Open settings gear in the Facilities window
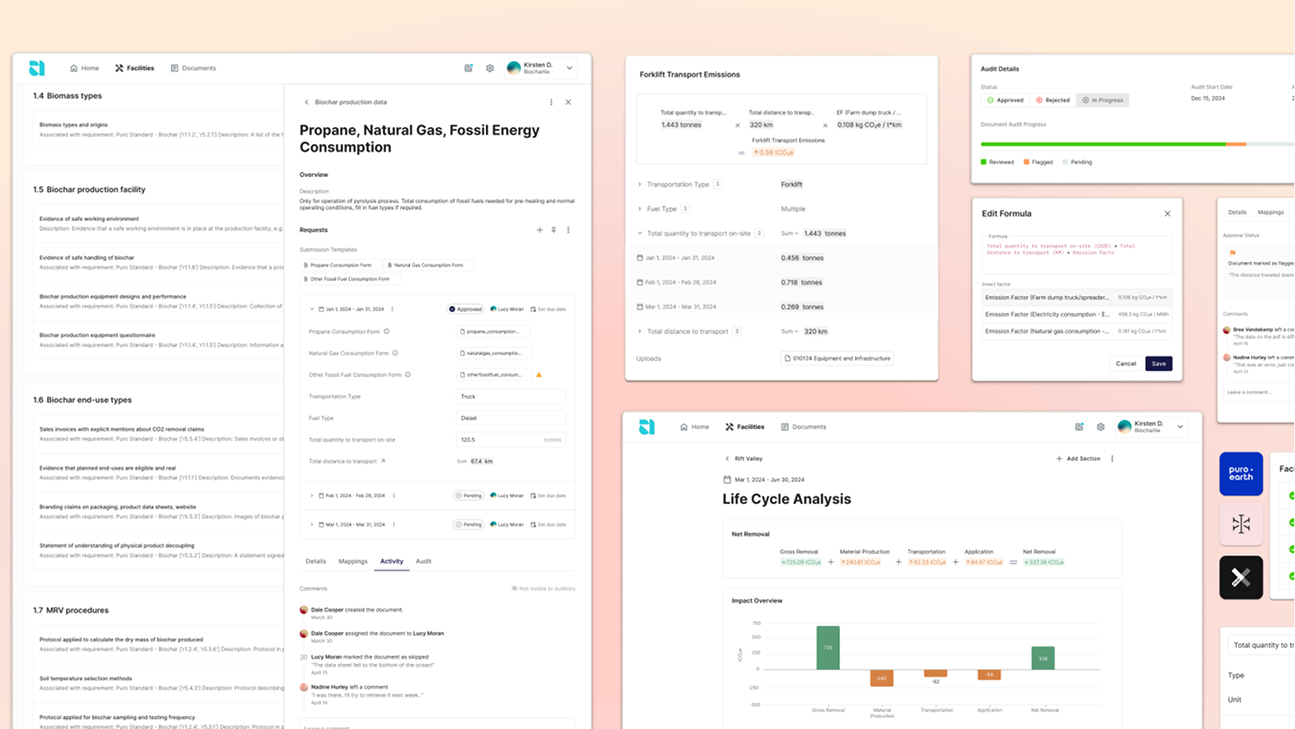This screenshot has width=1295, height=729. point(490,68)
